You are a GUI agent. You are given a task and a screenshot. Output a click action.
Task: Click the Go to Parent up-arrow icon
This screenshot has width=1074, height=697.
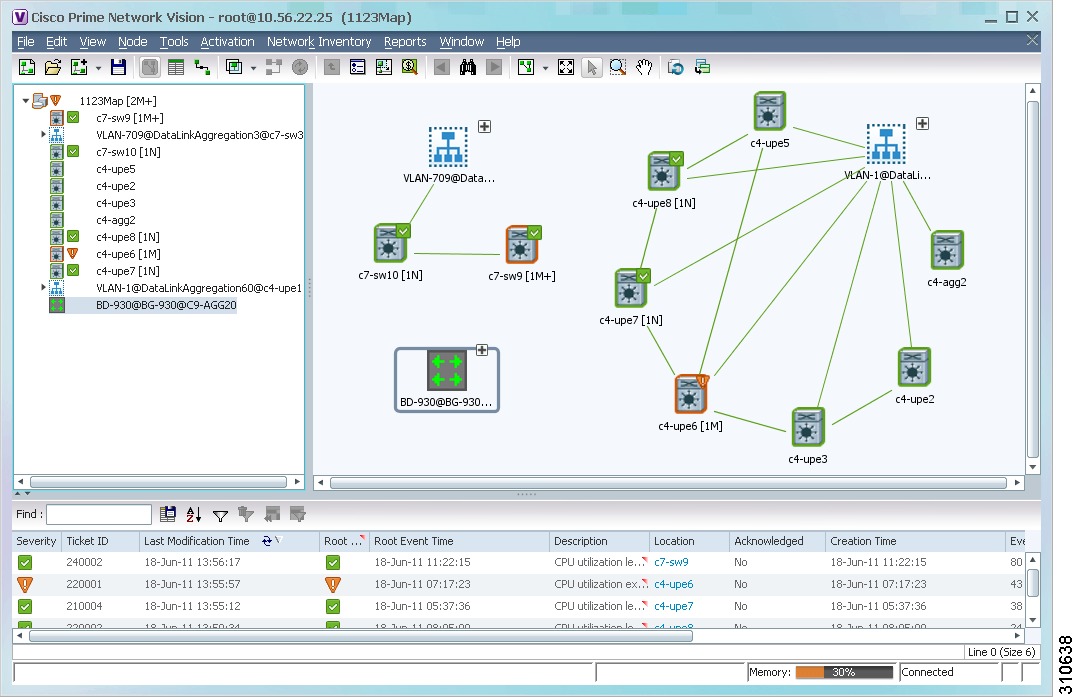tap(332, 67)
